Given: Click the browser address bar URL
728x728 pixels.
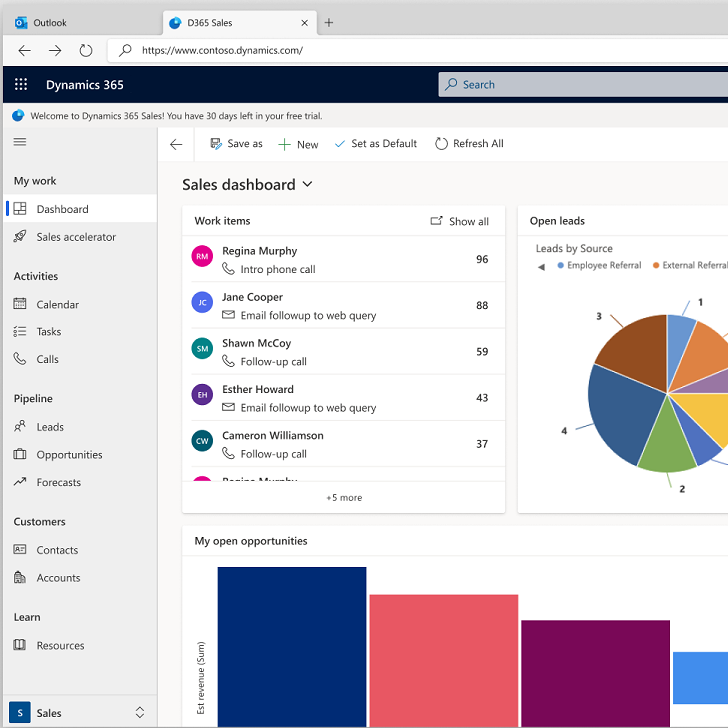Looking at the screenshot, I should point(222,50).
